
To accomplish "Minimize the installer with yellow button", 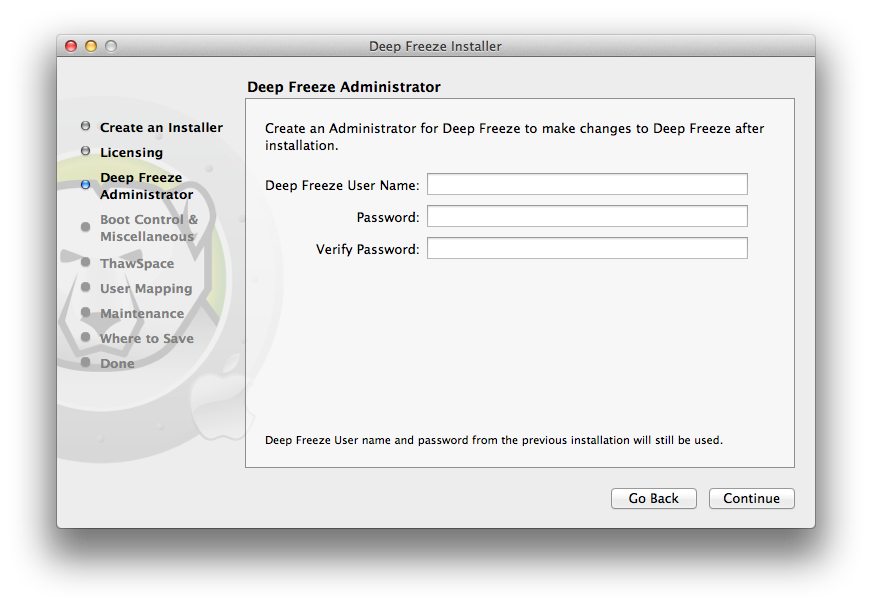I will (x=91, y=46).
